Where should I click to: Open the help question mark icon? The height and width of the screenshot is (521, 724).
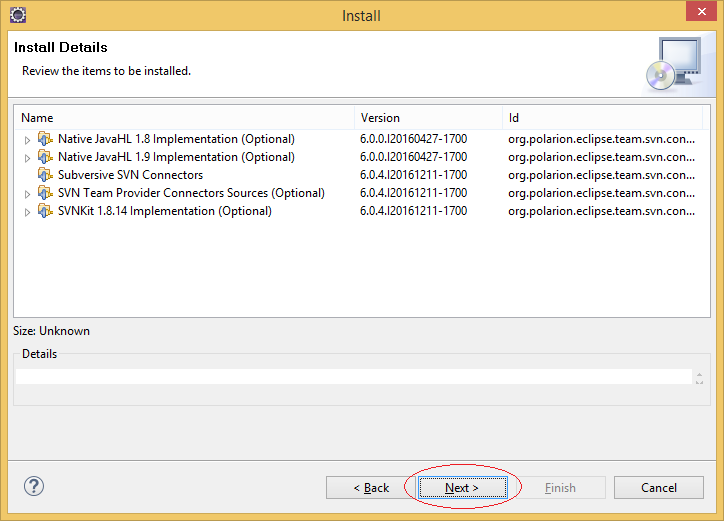pos(34,486)
